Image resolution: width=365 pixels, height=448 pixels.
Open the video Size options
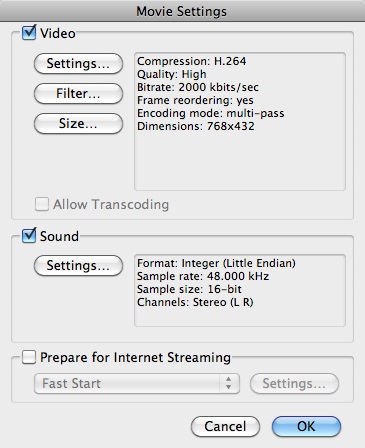tap(78, 123)
